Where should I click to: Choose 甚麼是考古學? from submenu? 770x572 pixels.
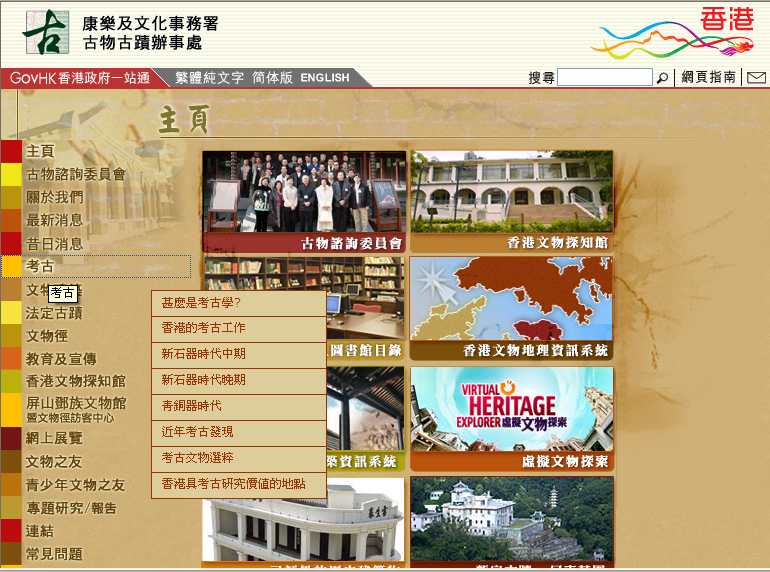click(239, 303)
